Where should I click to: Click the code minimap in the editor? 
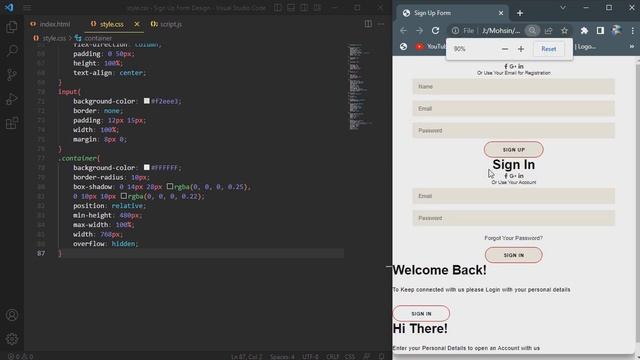click(359, 87)
